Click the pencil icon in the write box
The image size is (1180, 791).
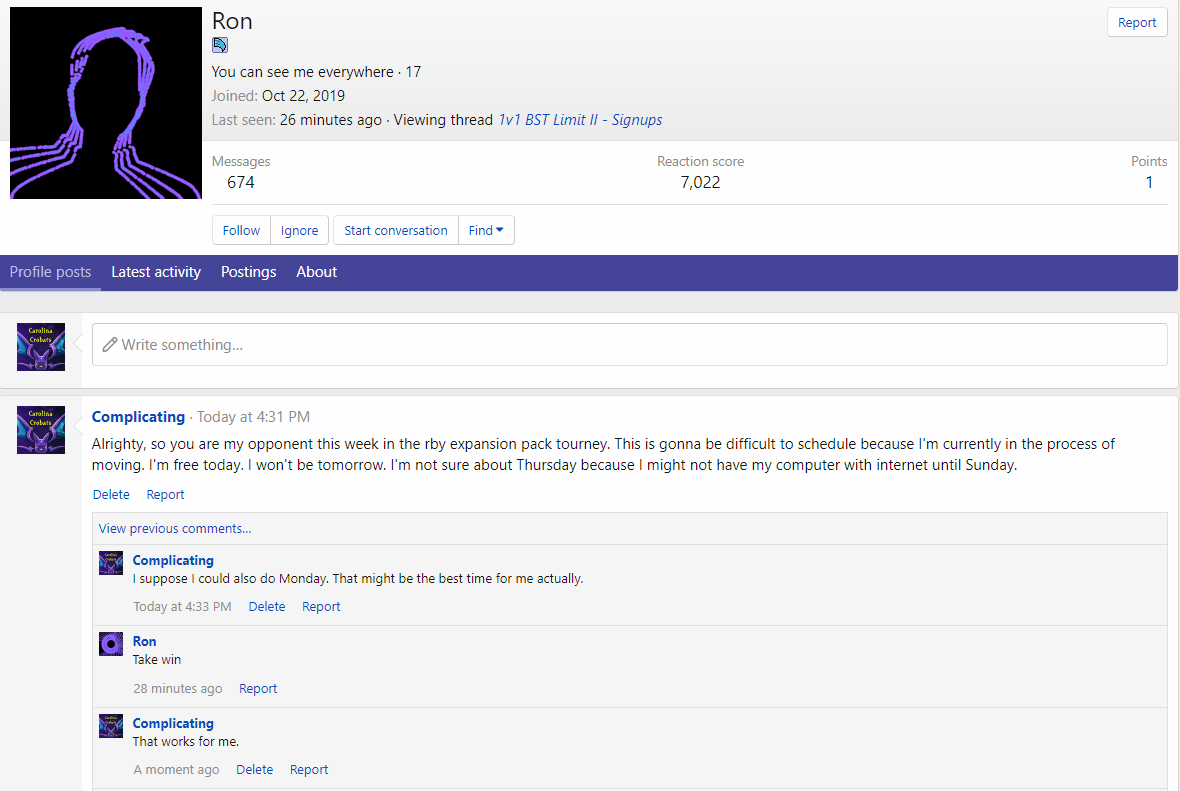coord(110,345)
